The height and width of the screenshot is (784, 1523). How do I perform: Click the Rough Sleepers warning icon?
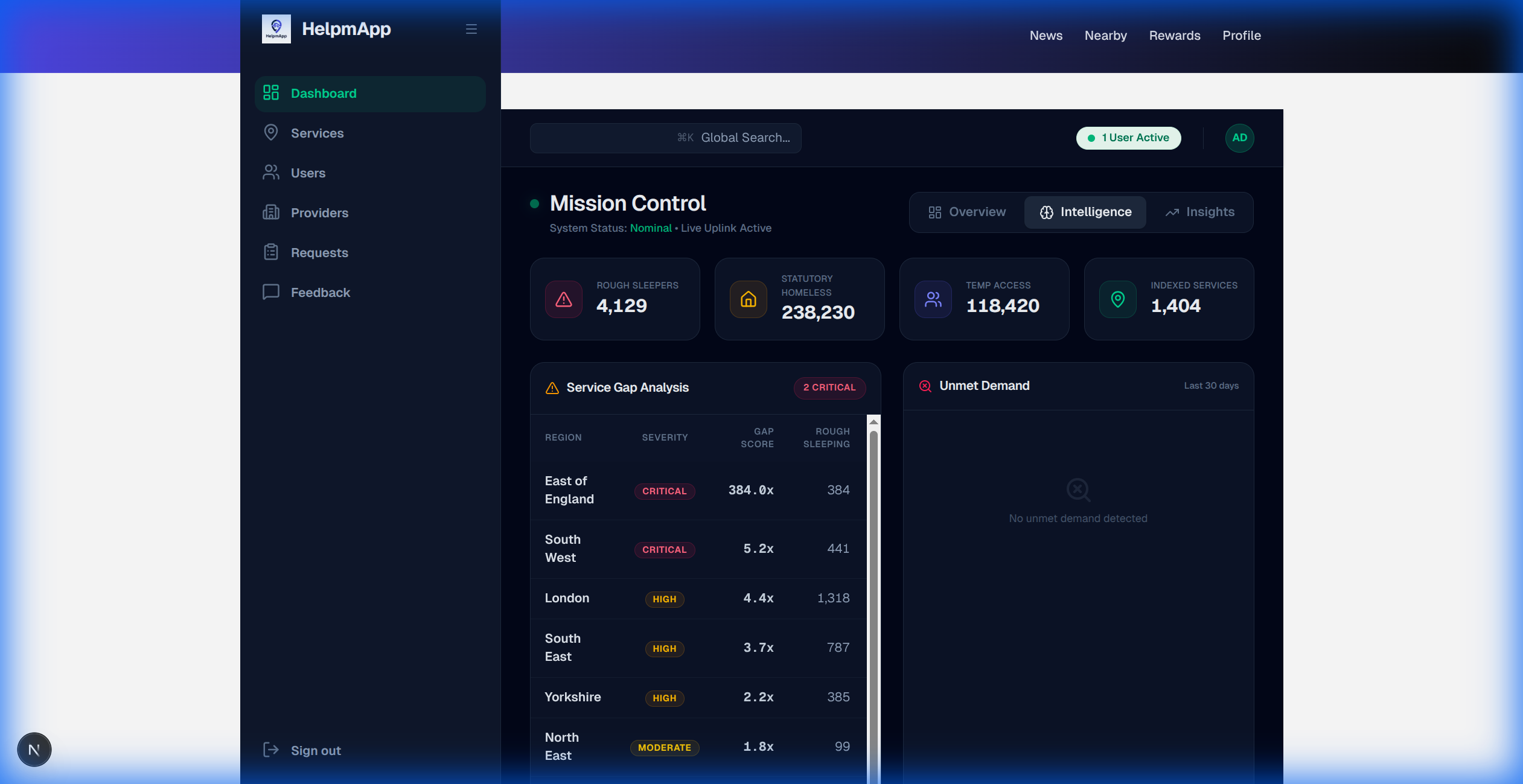(564, 299)
